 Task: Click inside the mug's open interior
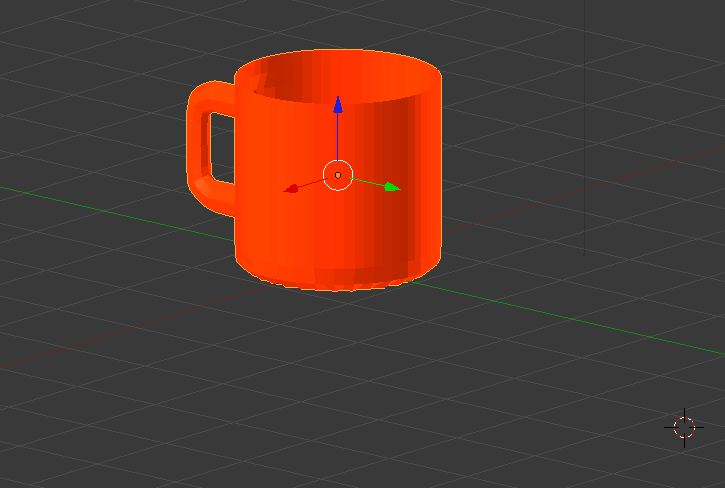point(342,76)
